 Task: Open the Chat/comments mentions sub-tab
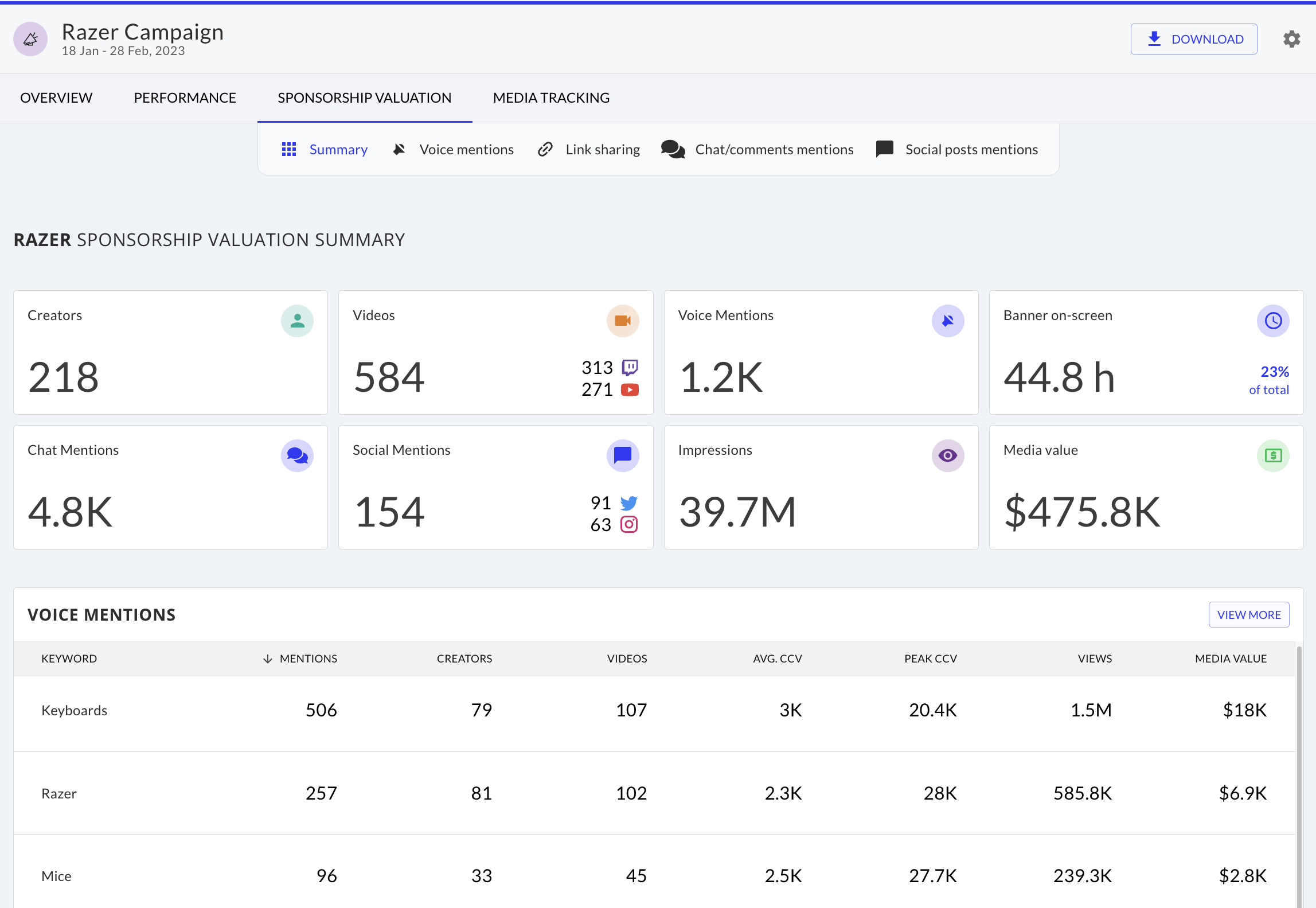pyautogui.click(x=757, y=150)
